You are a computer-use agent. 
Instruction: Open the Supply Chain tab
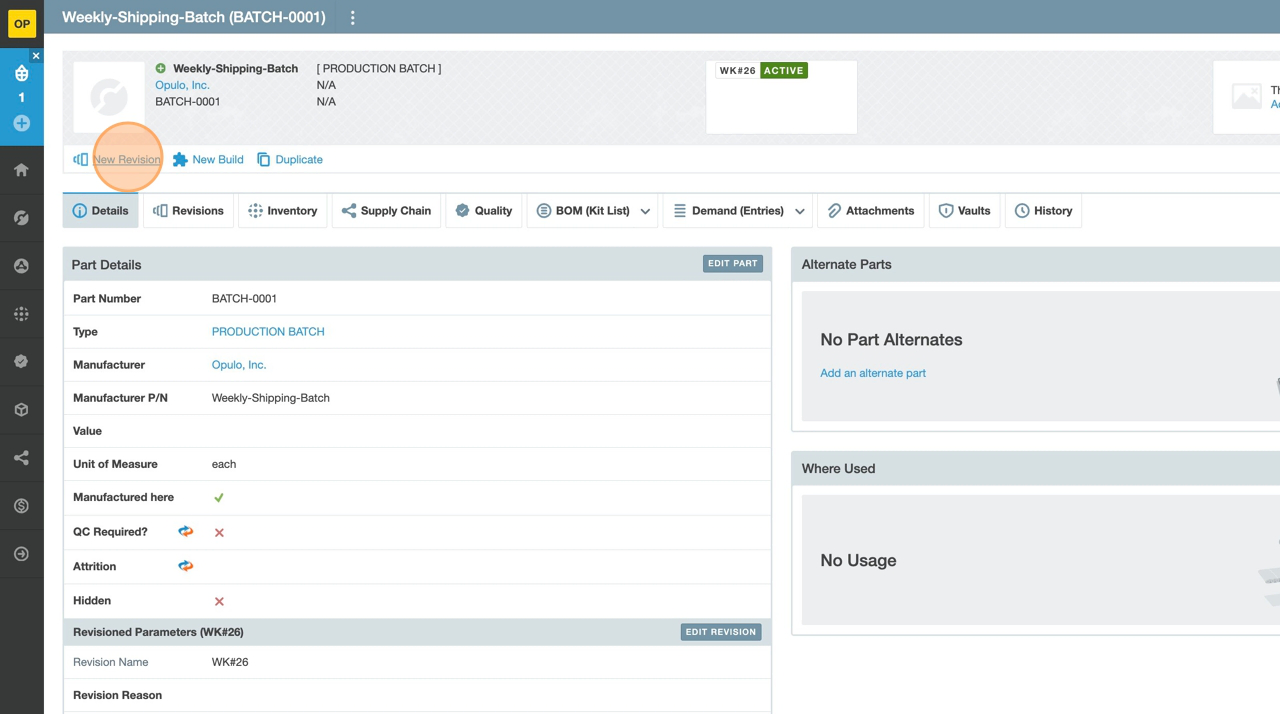pyautogui.click(x=386, y=211)
